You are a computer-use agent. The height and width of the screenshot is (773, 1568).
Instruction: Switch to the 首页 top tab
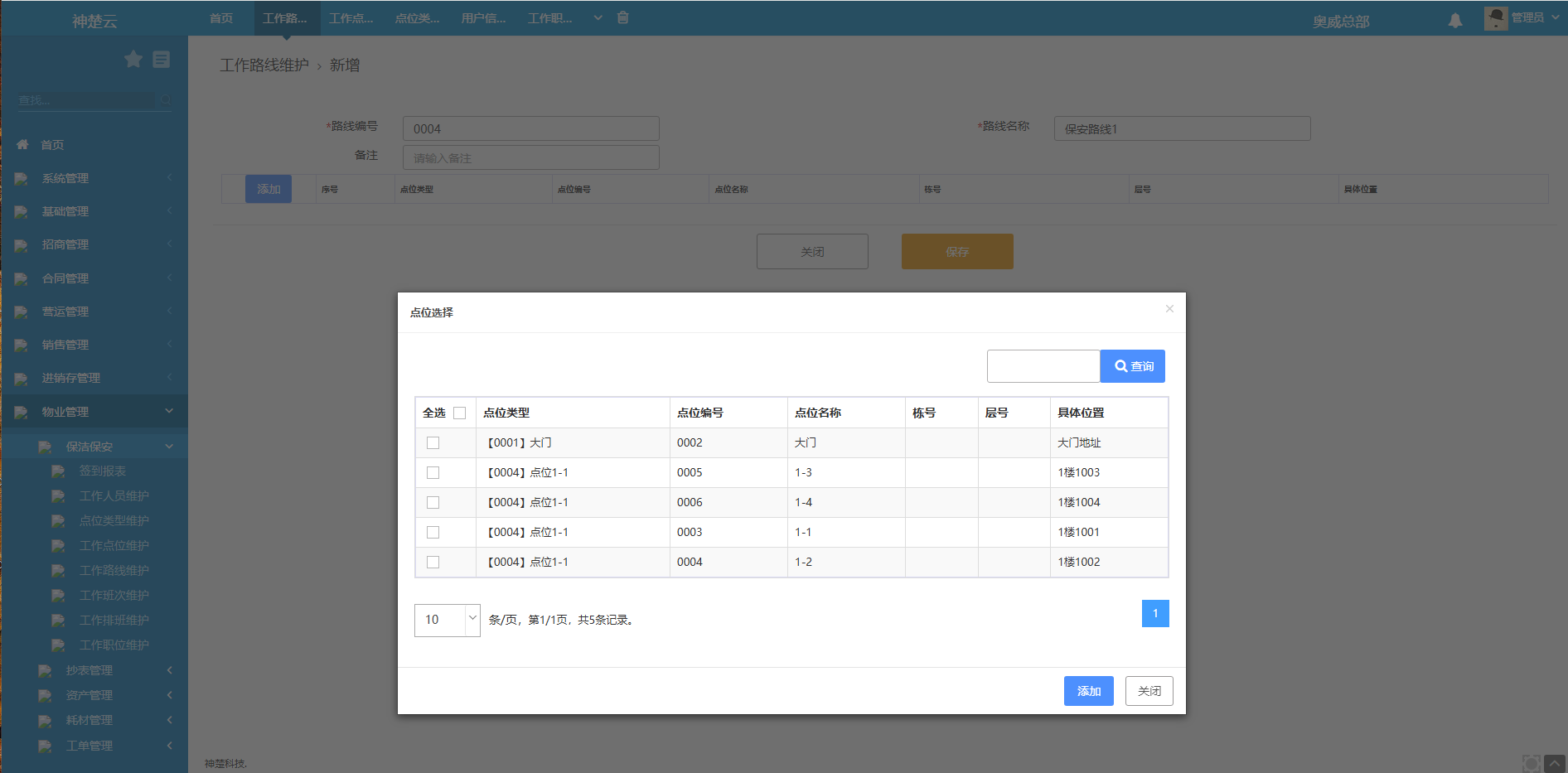point(221,18)
